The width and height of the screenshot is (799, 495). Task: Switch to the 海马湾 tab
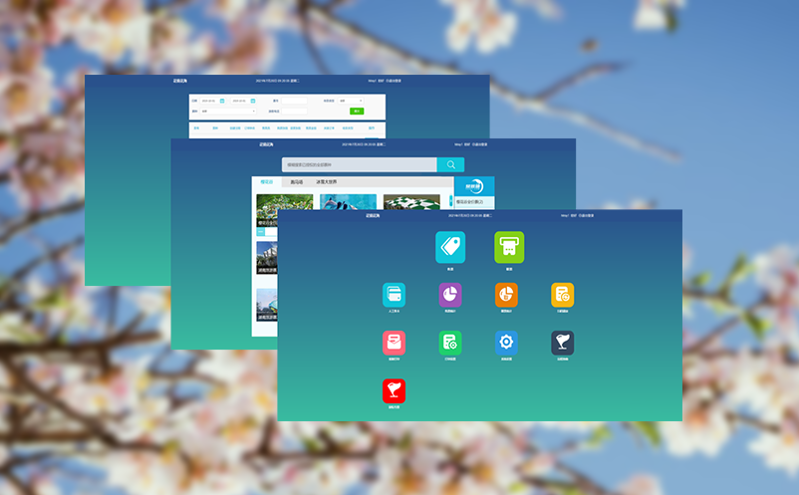(297, 182)
